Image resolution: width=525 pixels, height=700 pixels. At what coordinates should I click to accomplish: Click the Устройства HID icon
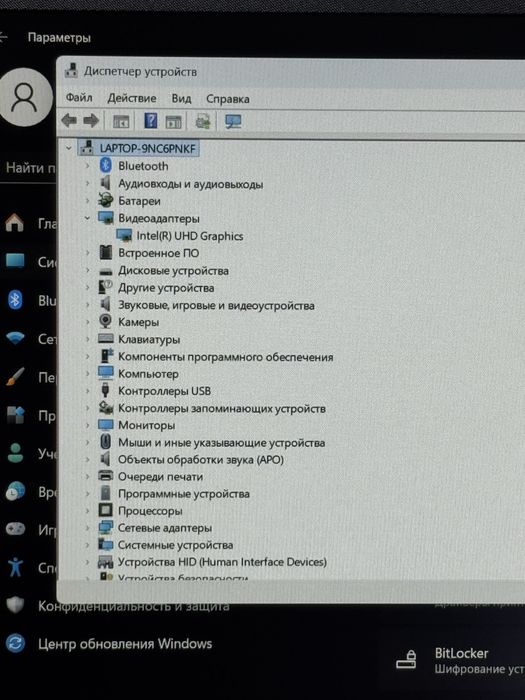coord(105,562)
